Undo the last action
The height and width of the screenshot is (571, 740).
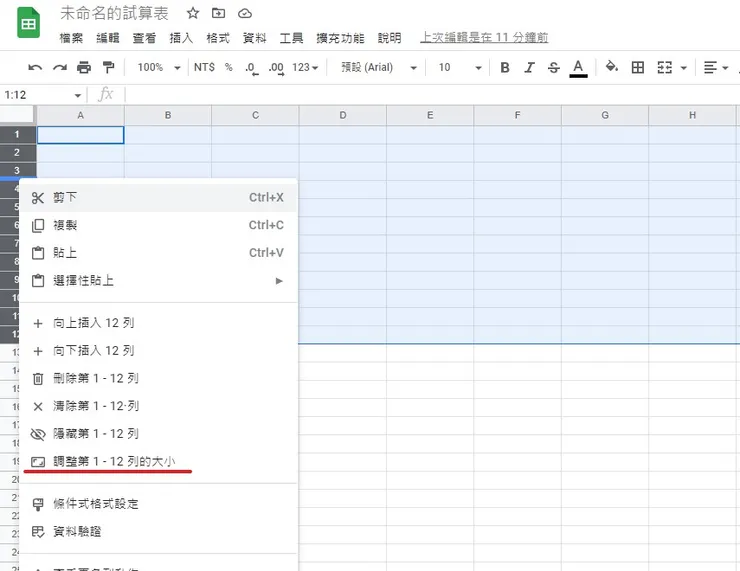[x=35, y=67]
